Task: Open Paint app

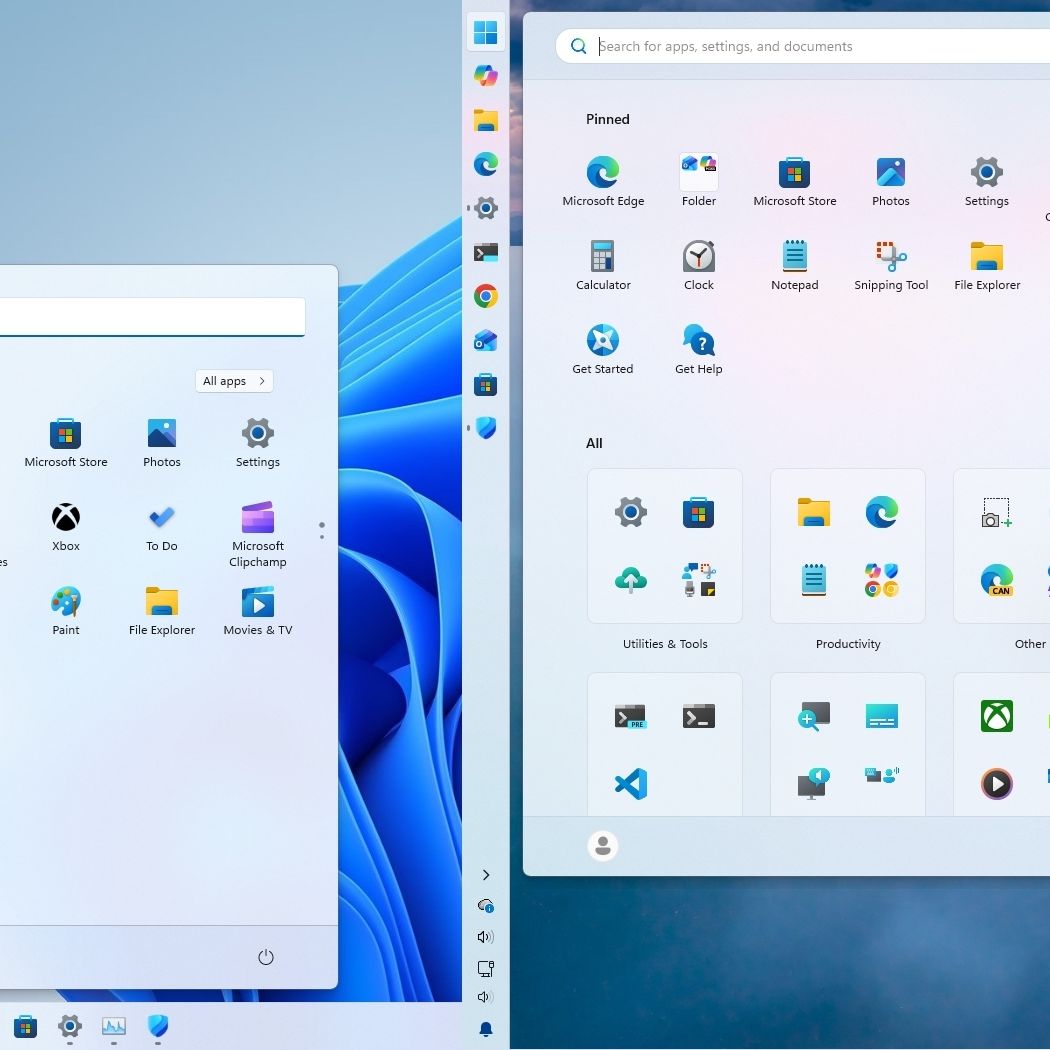Action: [x=66, y=611]
